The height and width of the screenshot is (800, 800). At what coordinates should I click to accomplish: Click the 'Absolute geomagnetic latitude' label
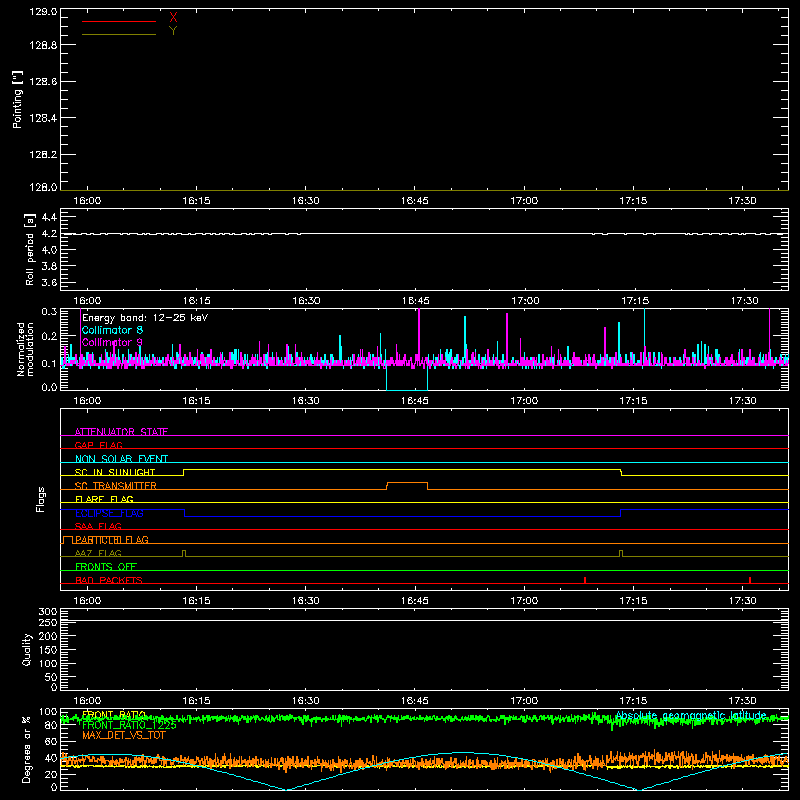tap(691, 715)
